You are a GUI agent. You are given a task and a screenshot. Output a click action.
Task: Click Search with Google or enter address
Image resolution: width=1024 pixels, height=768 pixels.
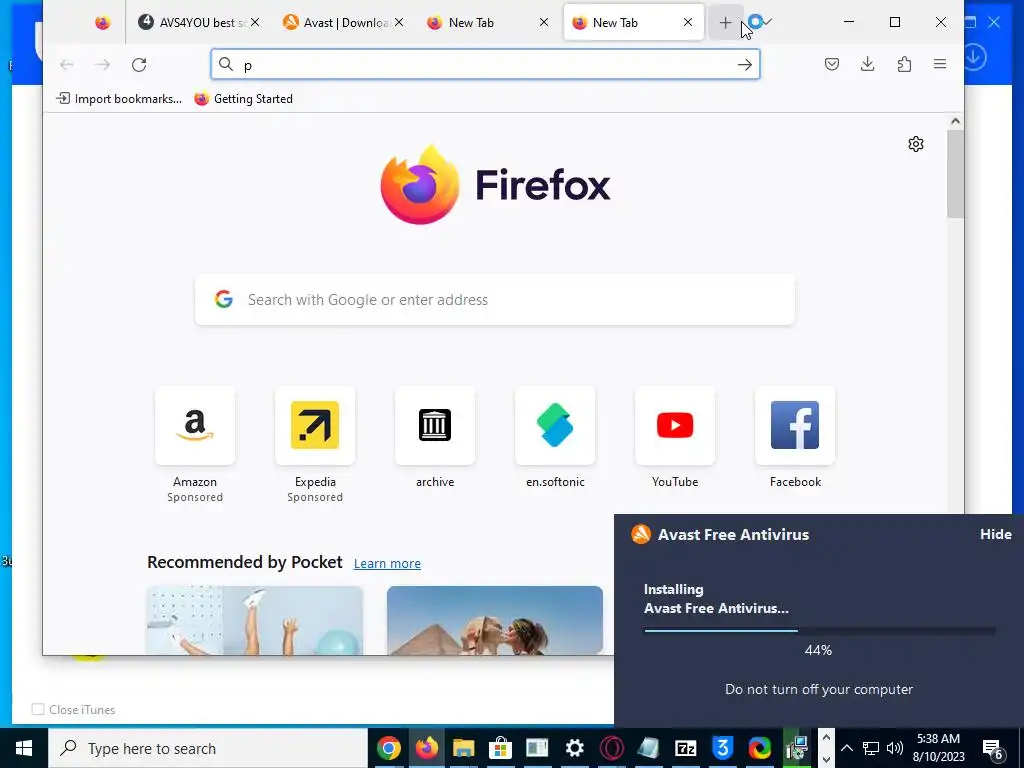[x=495, y=300]
